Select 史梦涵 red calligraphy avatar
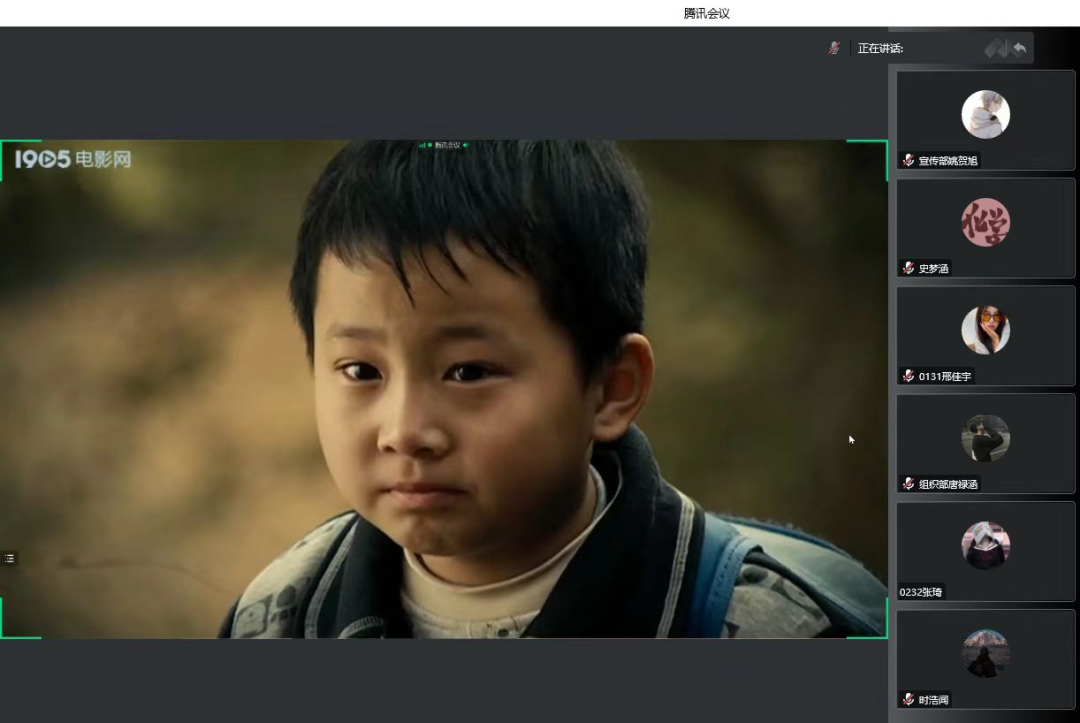 pos(985,222)
